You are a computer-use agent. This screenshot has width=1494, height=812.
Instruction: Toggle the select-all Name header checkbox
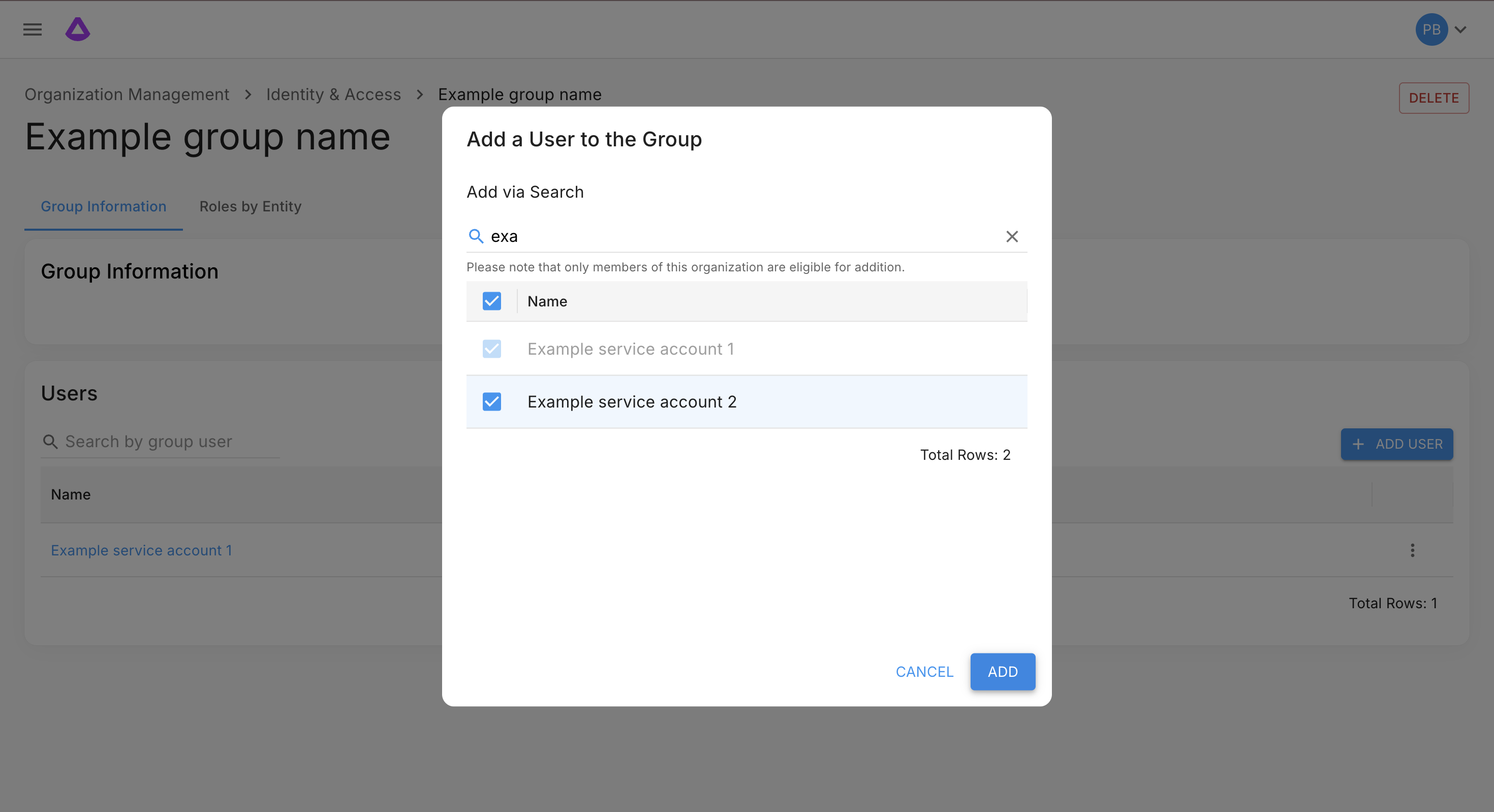(491, 301)
